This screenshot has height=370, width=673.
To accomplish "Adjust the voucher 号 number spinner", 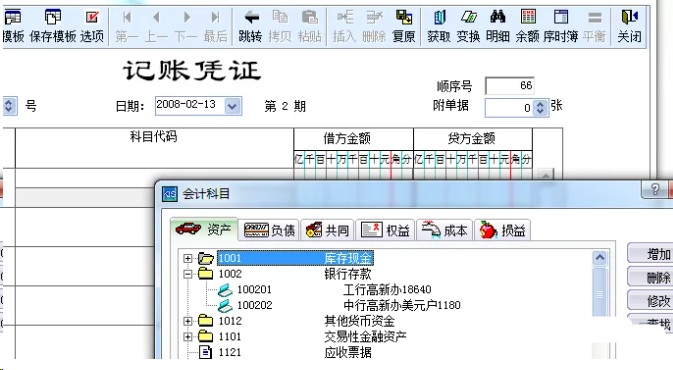I will [9, 106].
